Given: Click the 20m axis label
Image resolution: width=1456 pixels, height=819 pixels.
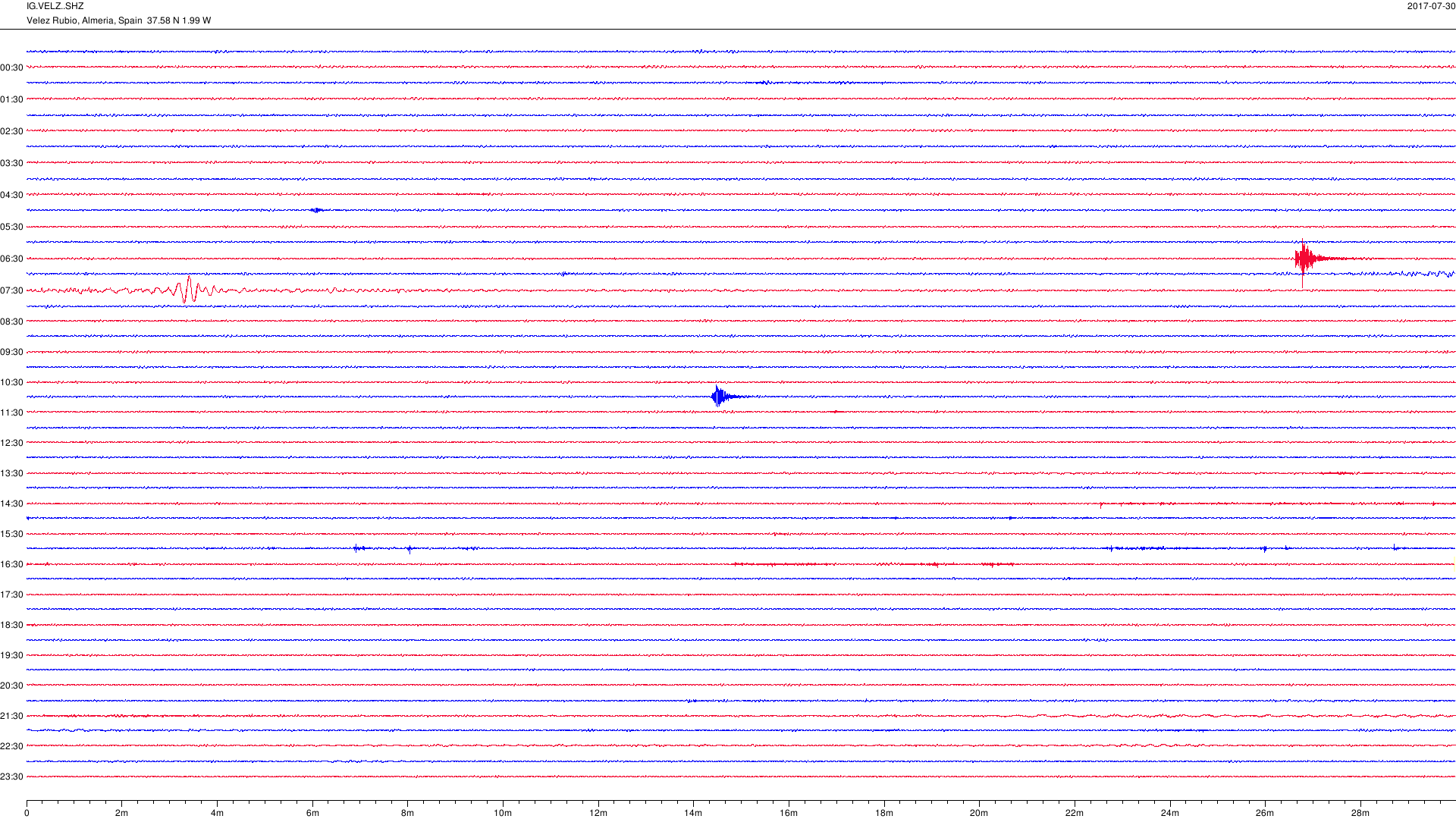Looking at the screenshot, I should click(979, 813).
